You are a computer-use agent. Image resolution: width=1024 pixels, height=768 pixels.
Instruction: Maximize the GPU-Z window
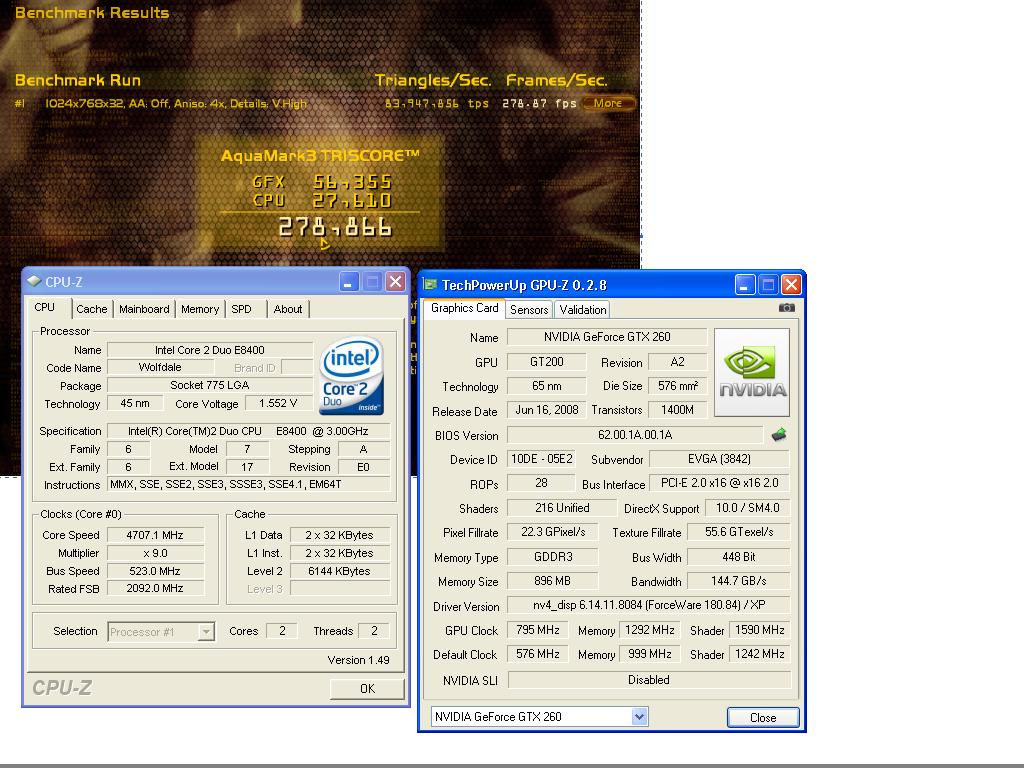[x=768, y=285]
